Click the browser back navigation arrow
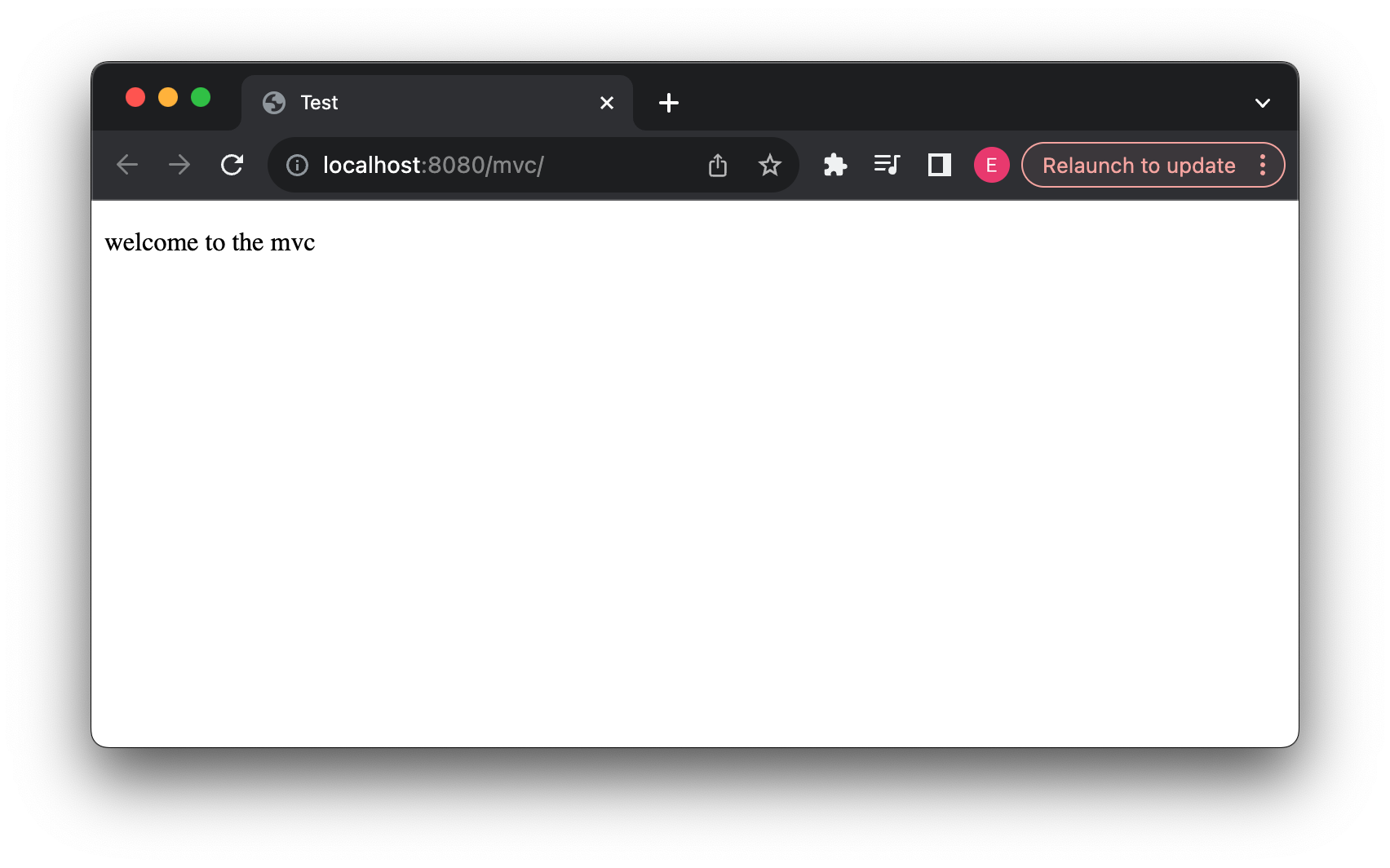Viewport: 1390px width, 868px height. point(127,165)
